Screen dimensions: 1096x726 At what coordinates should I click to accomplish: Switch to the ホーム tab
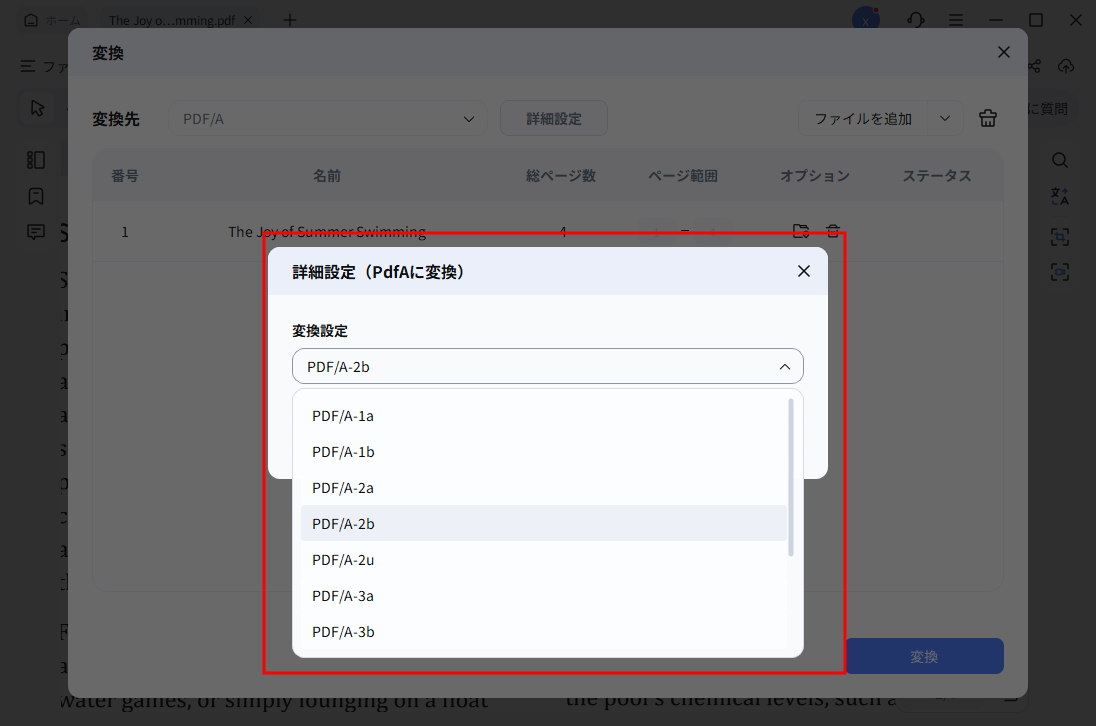pos(52,19)
